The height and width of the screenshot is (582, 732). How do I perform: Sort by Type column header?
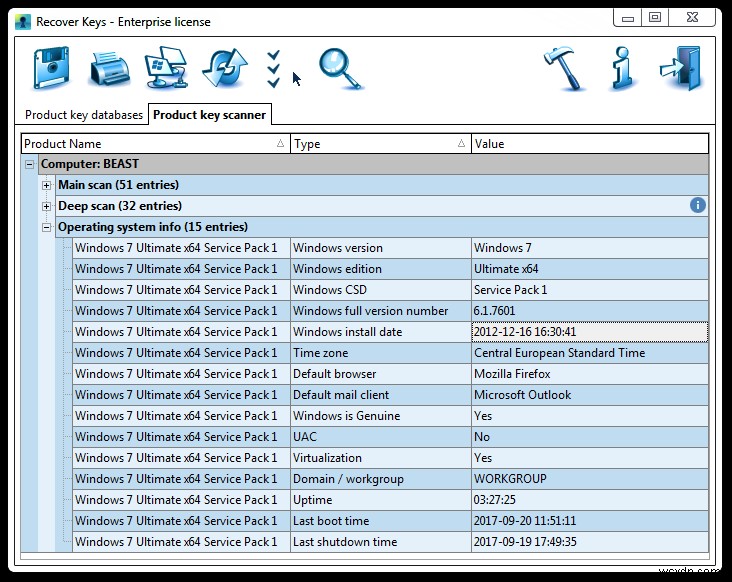coord(380,144)
